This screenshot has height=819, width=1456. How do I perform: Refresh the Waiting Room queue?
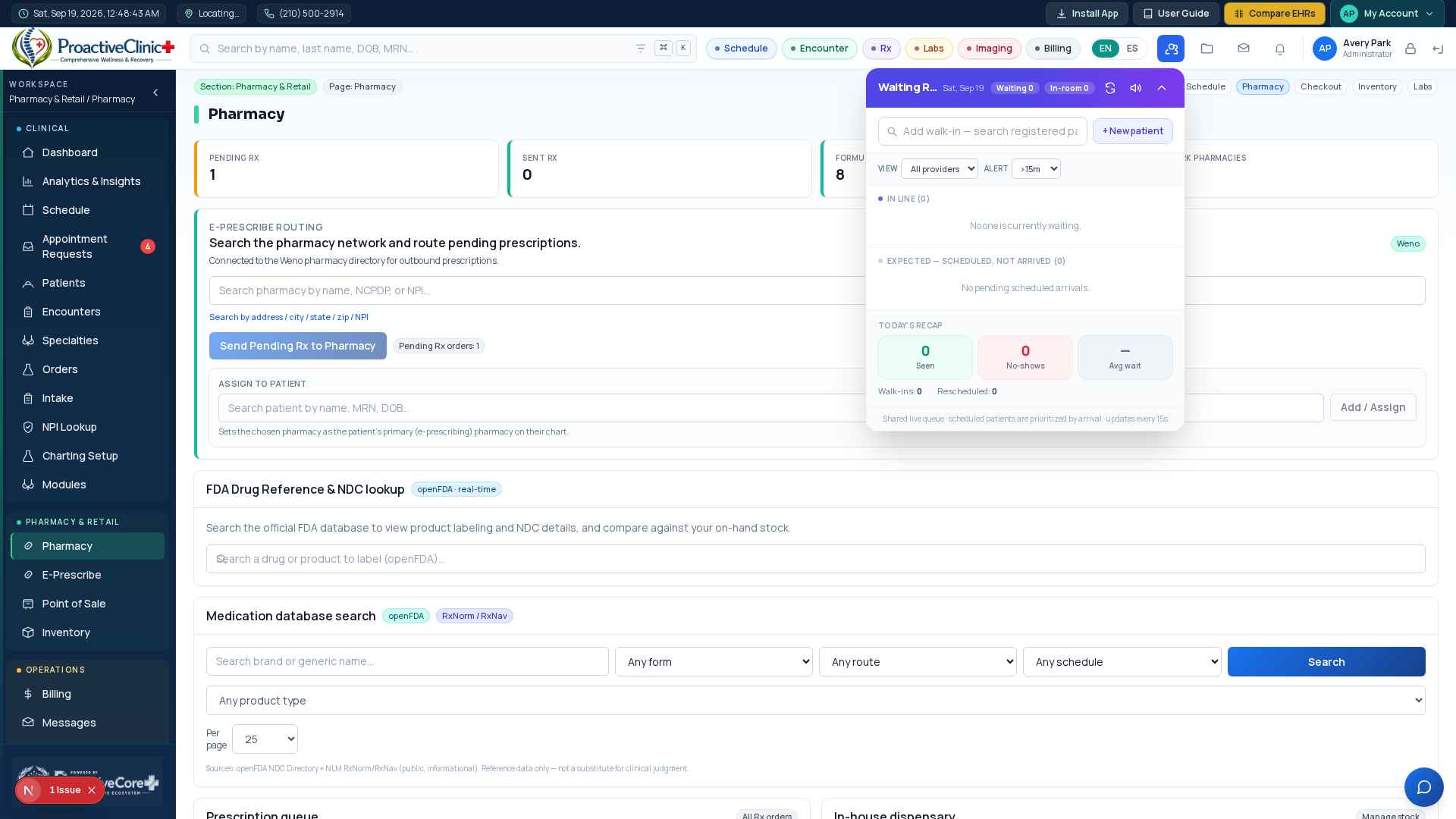coord(1110,88)
